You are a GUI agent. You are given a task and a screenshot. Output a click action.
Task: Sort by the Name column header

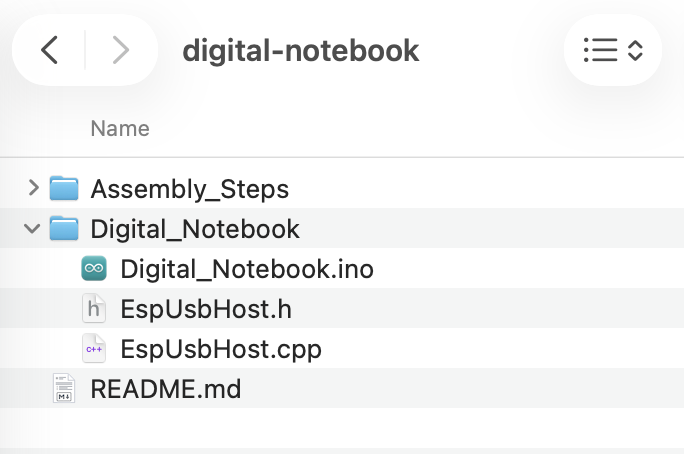(120, 128)
